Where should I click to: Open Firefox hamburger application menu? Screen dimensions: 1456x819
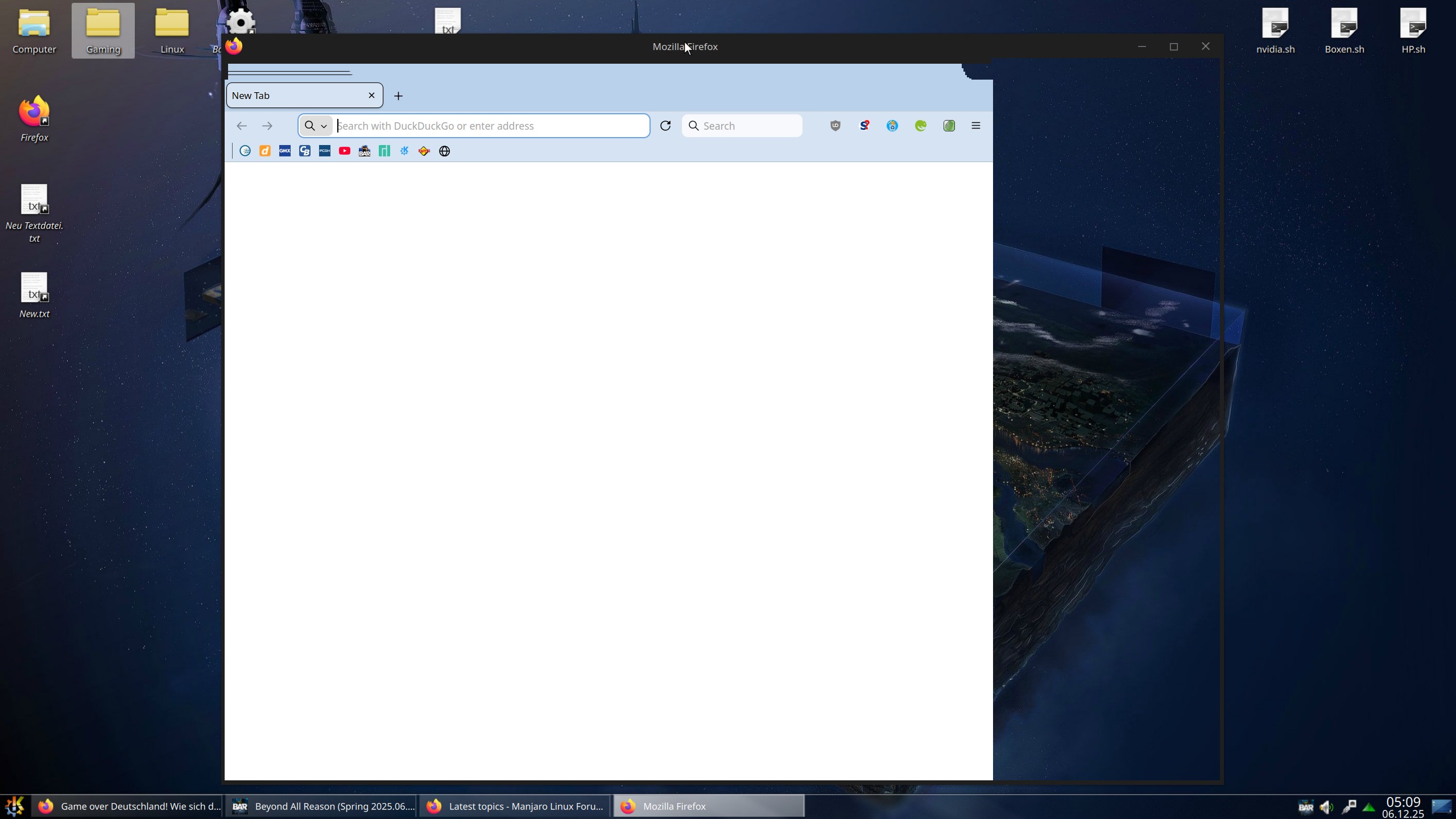point(976,126)
